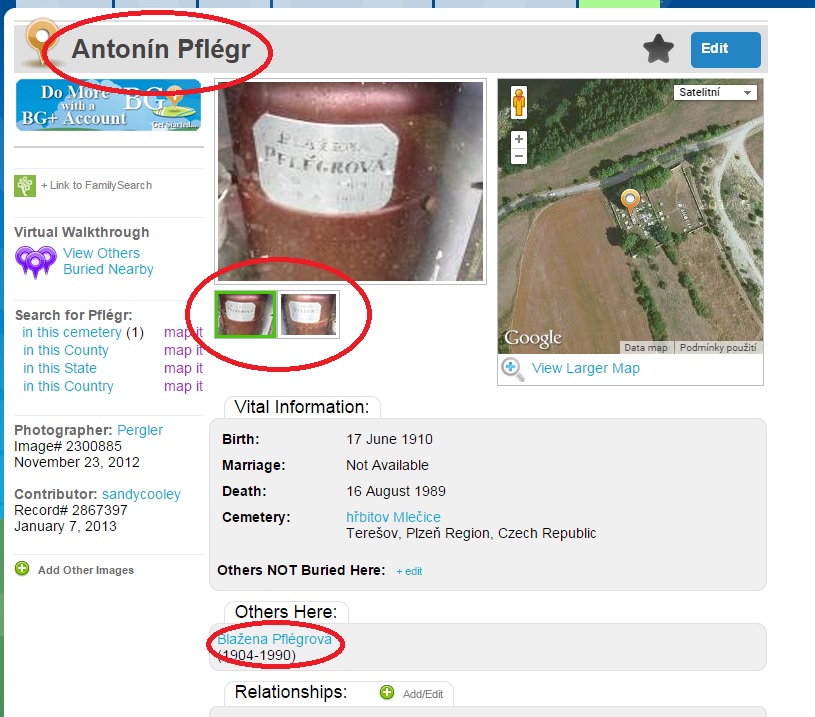
Task: Select the second headstone thumbnail
Action: (309, 314)
